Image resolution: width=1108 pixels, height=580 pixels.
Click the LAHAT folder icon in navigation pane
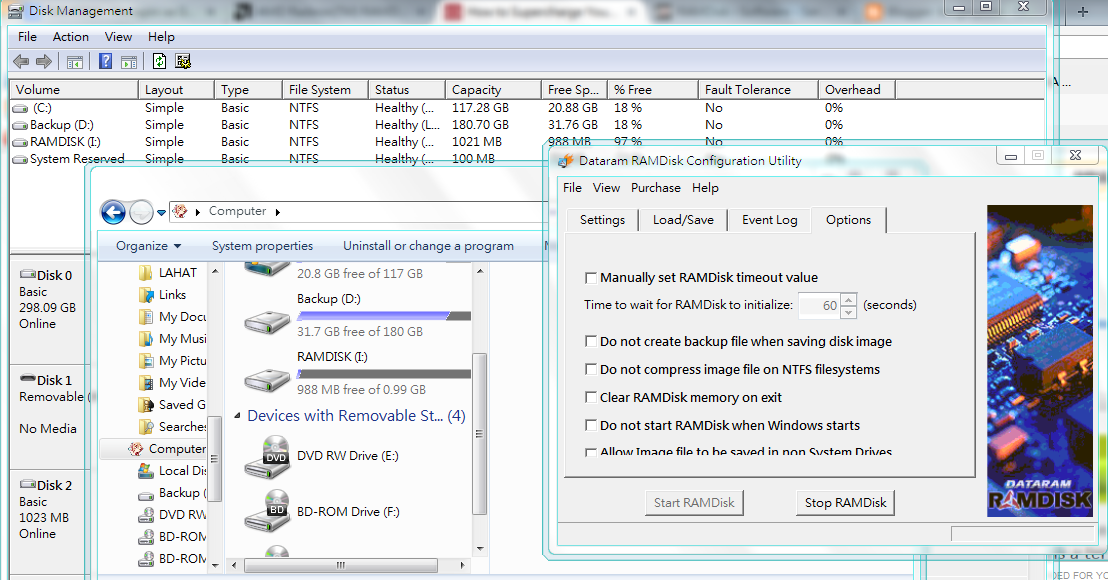(x=146, y=273)
